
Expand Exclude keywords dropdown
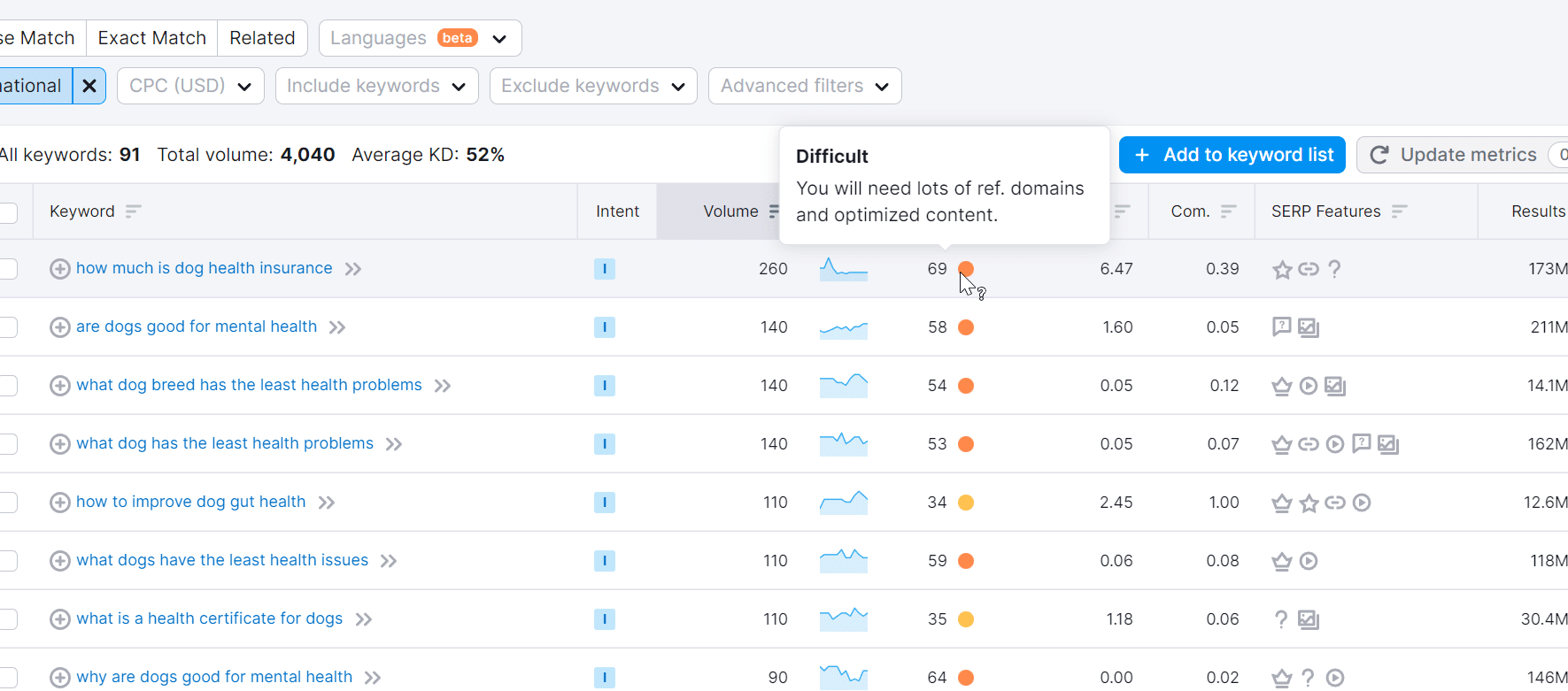click(593, 86)
